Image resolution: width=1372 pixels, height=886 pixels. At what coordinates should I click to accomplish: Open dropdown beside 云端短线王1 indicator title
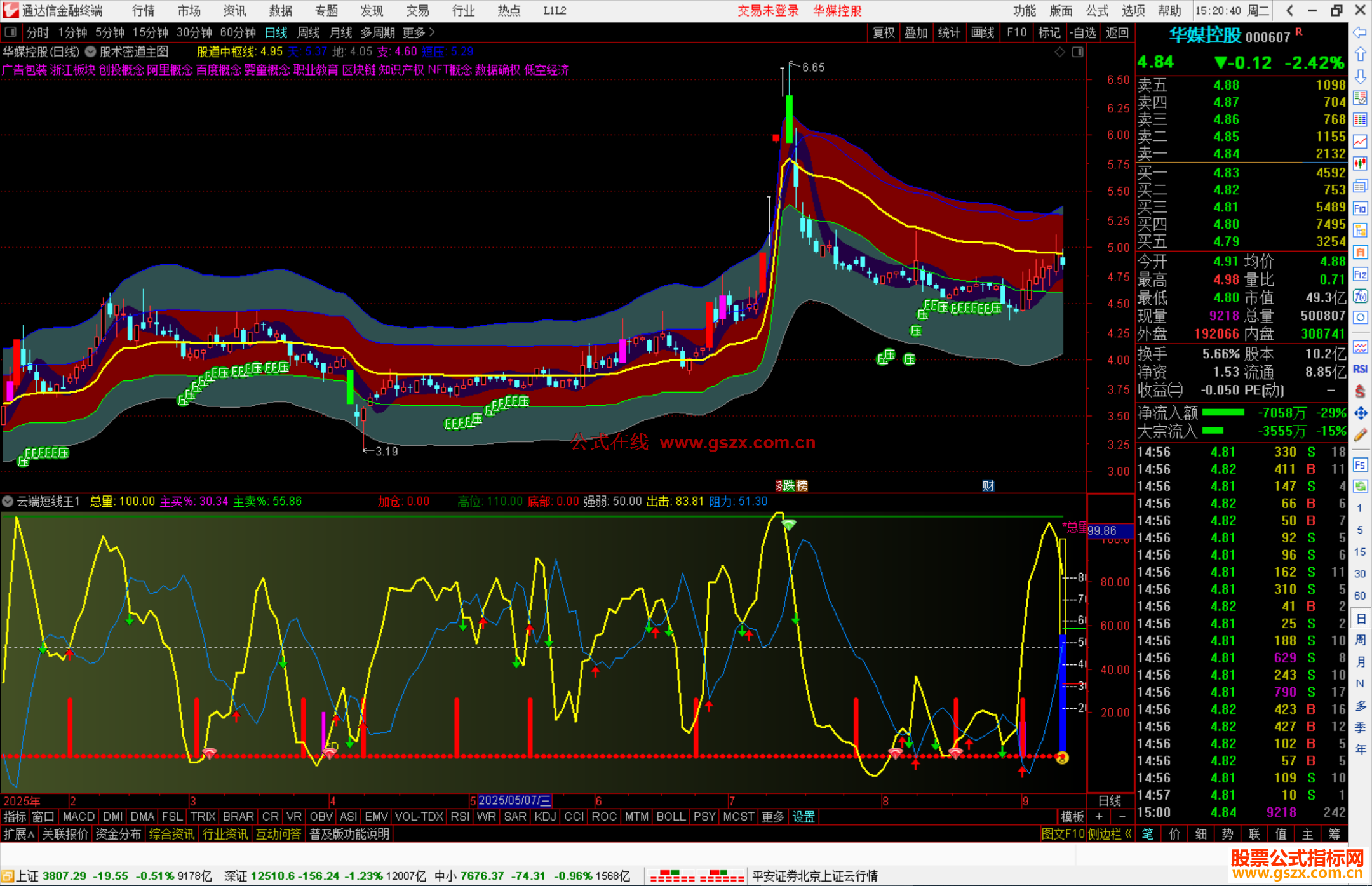tap(8, 501)
